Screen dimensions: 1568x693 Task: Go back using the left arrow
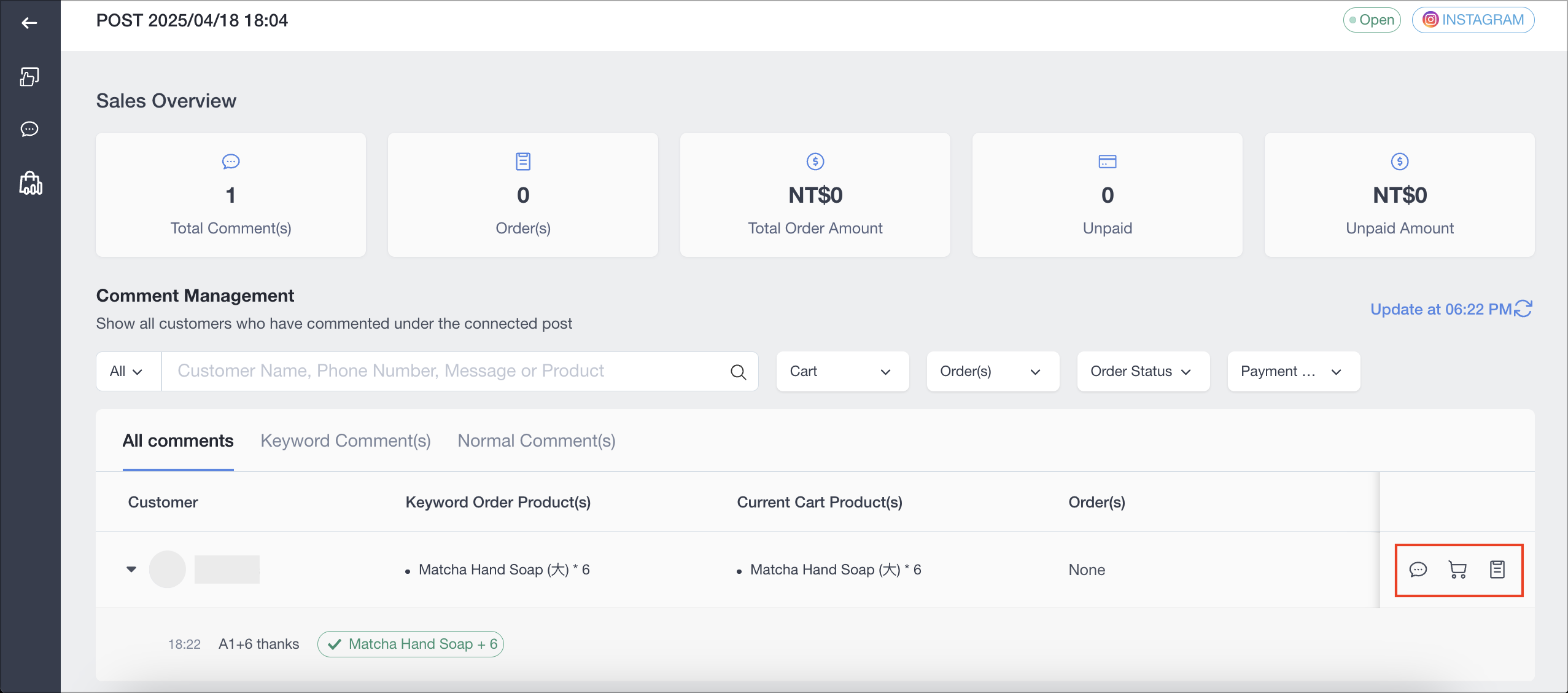pyautogui.click(x=29, y=23)
